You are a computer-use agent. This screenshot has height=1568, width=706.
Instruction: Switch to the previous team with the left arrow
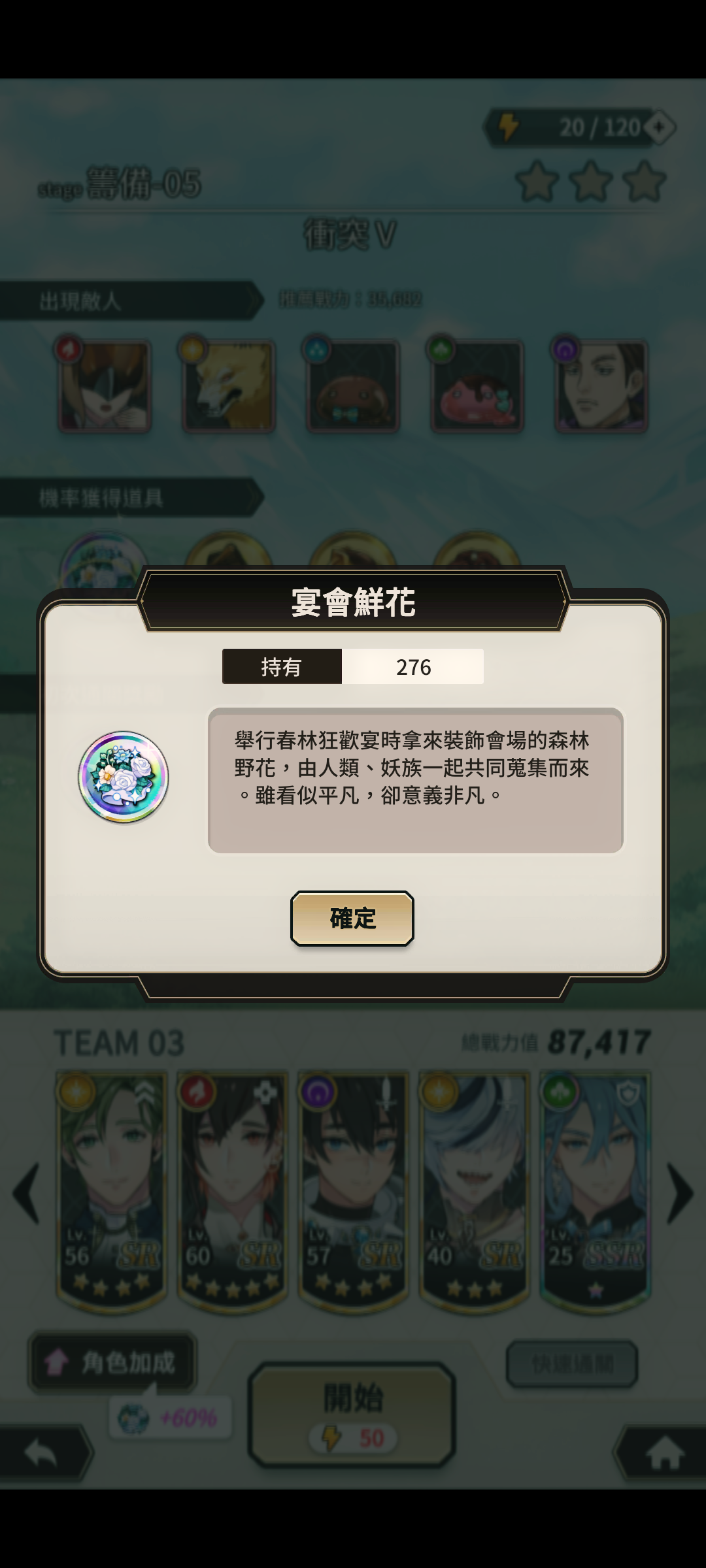click(x=26, y=1193)
